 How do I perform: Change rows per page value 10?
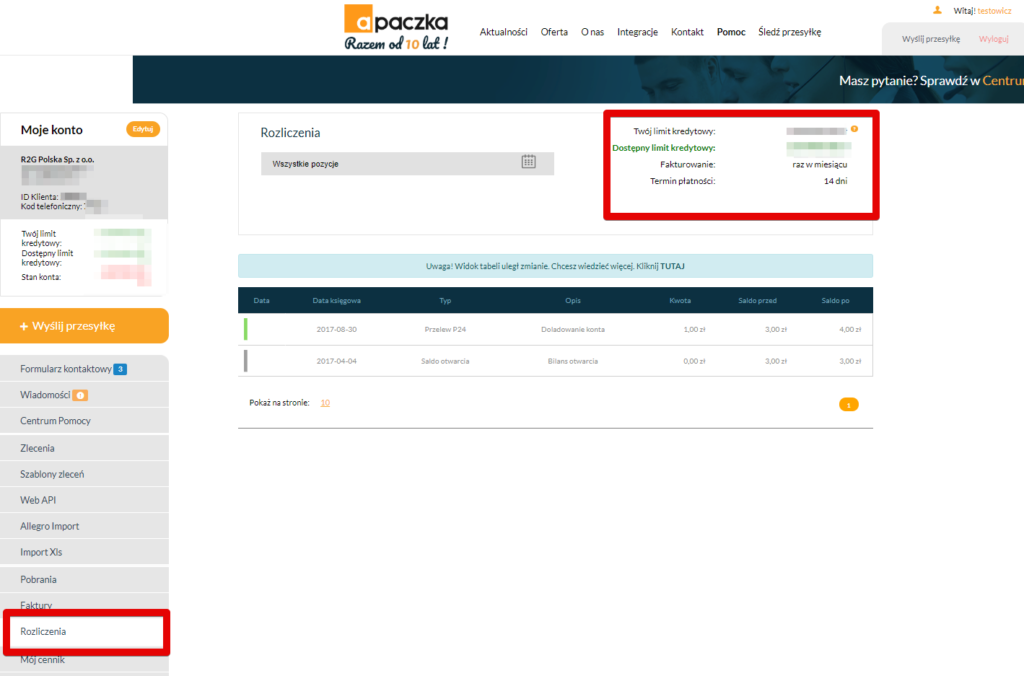point(325,403)
